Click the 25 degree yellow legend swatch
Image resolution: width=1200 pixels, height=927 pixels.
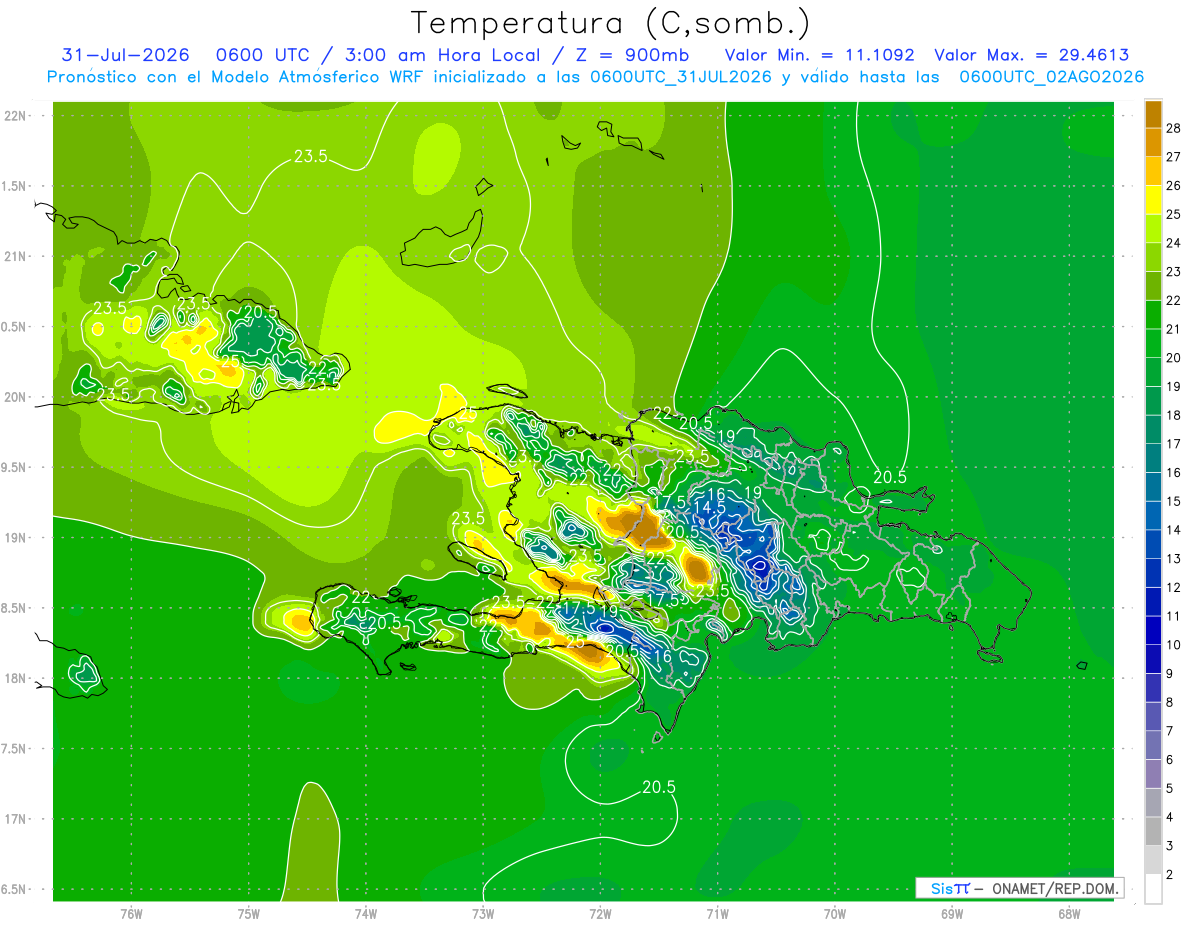[x=1153, y=200]
